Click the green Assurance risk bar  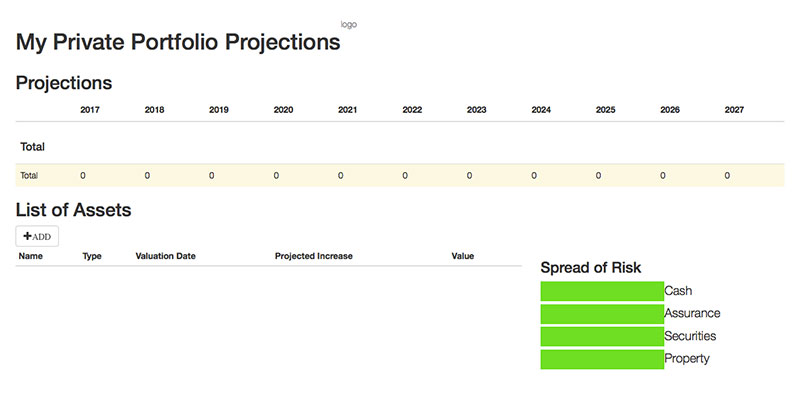point(602,314)
